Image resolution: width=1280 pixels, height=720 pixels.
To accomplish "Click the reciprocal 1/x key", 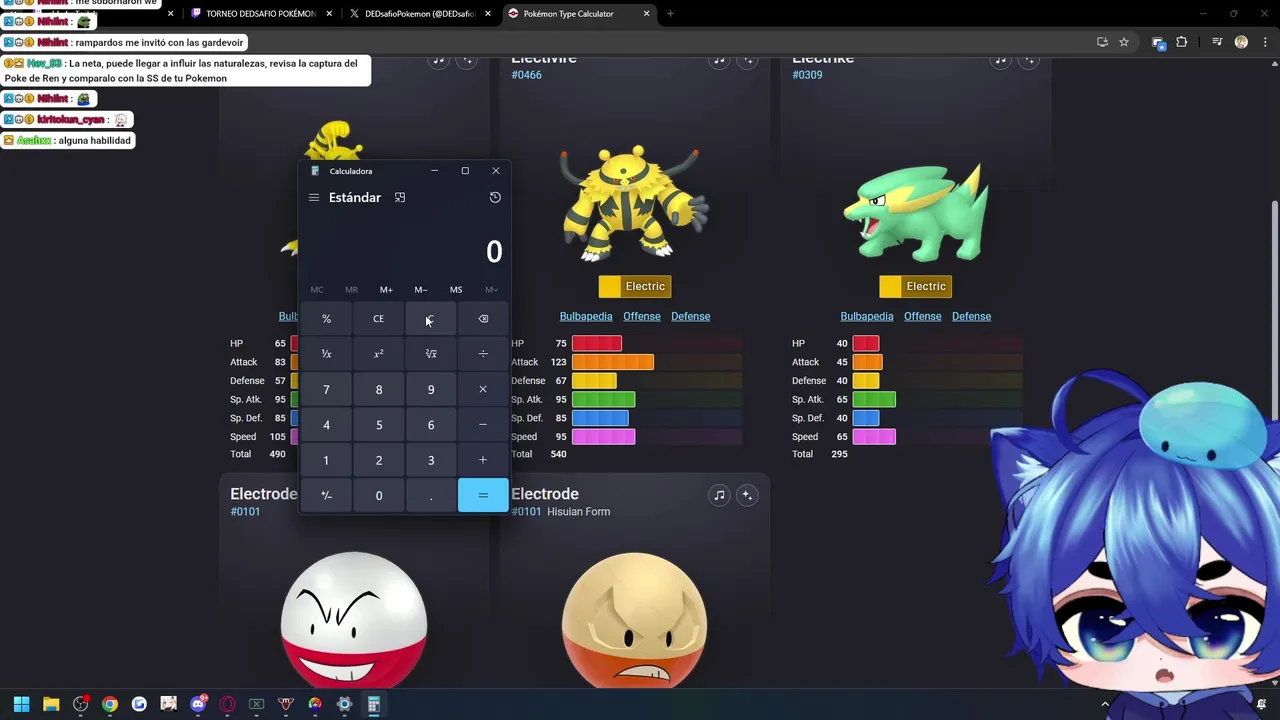I will tap(326, 354).
